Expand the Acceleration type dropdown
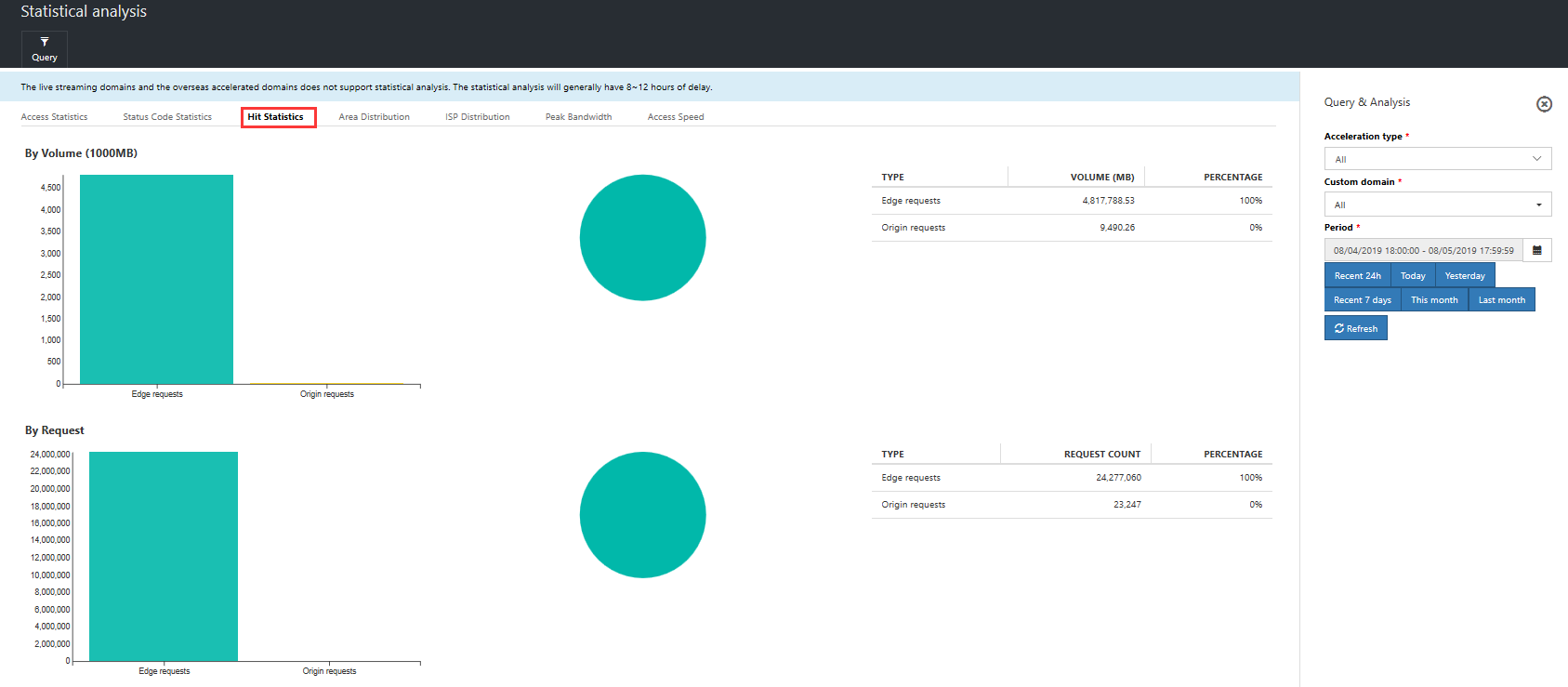 [1437, 159]
